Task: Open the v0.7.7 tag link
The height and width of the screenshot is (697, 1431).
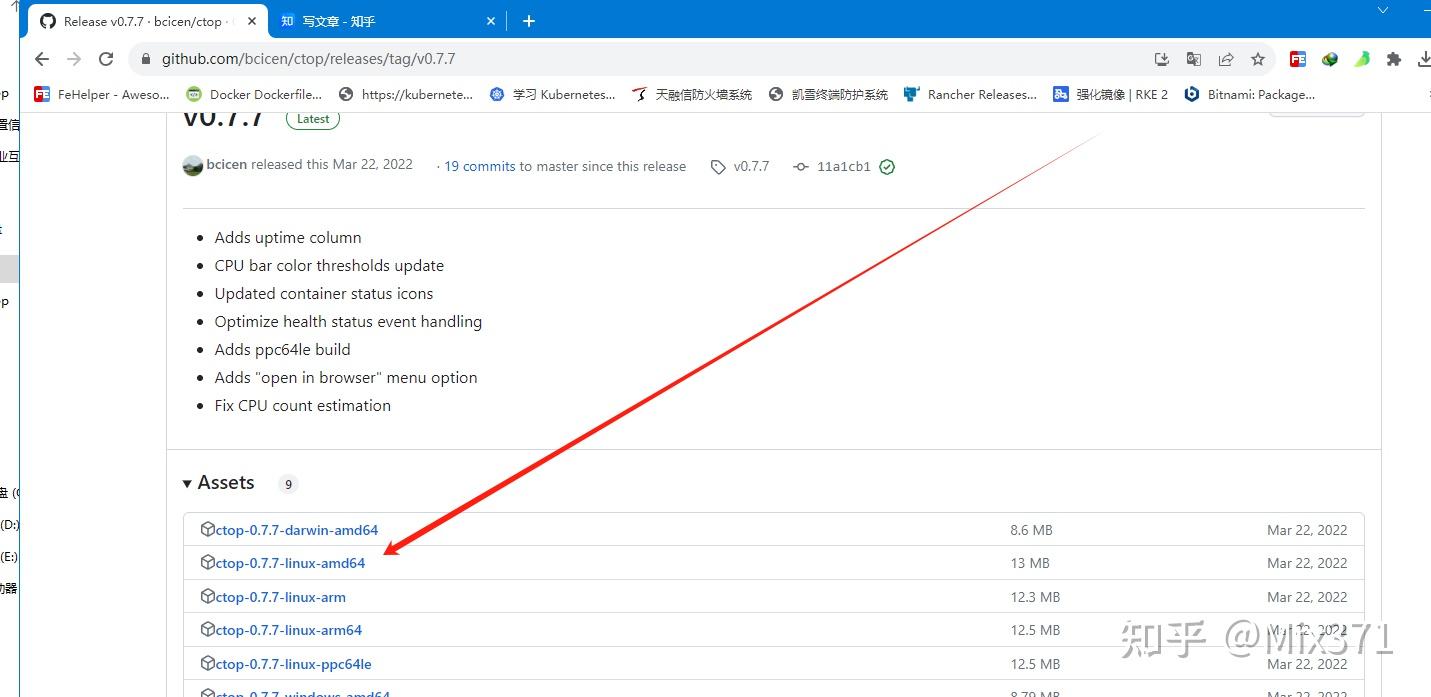Action: tap(751, 166)
